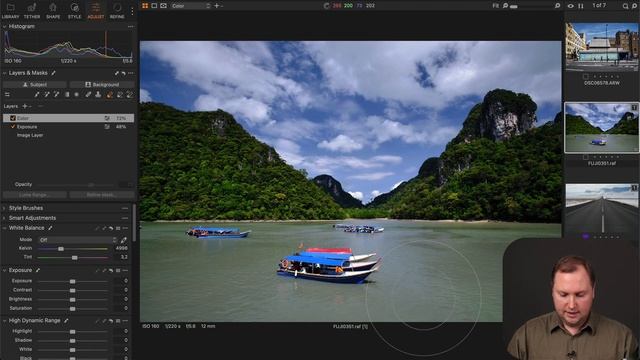Toggle the Exposure layer checkbox
The height and width of the screenshot is (360, 640).
pos(13,127)
